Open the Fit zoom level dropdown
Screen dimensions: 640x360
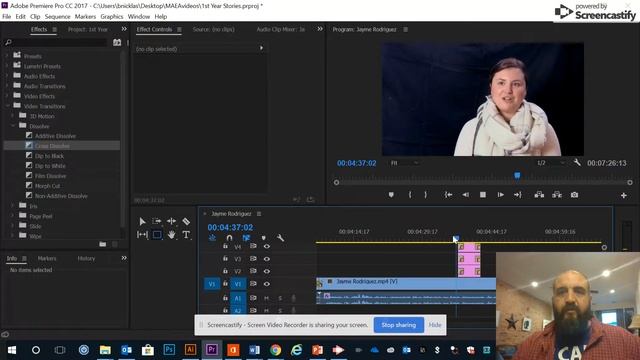pos(404,163)
